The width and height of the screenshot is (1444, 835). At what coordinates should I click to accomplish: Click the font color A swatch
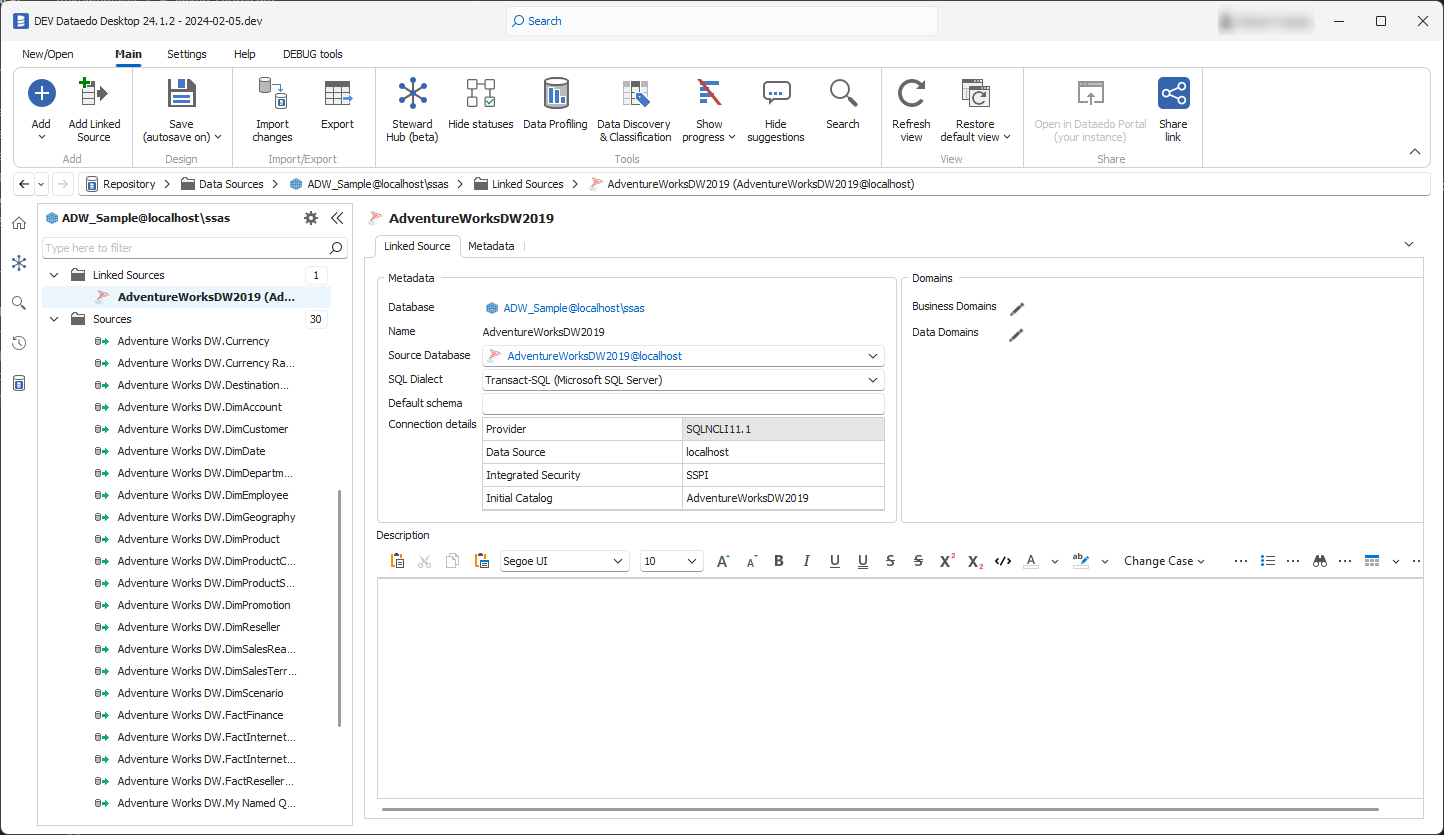coord(1031,561)
